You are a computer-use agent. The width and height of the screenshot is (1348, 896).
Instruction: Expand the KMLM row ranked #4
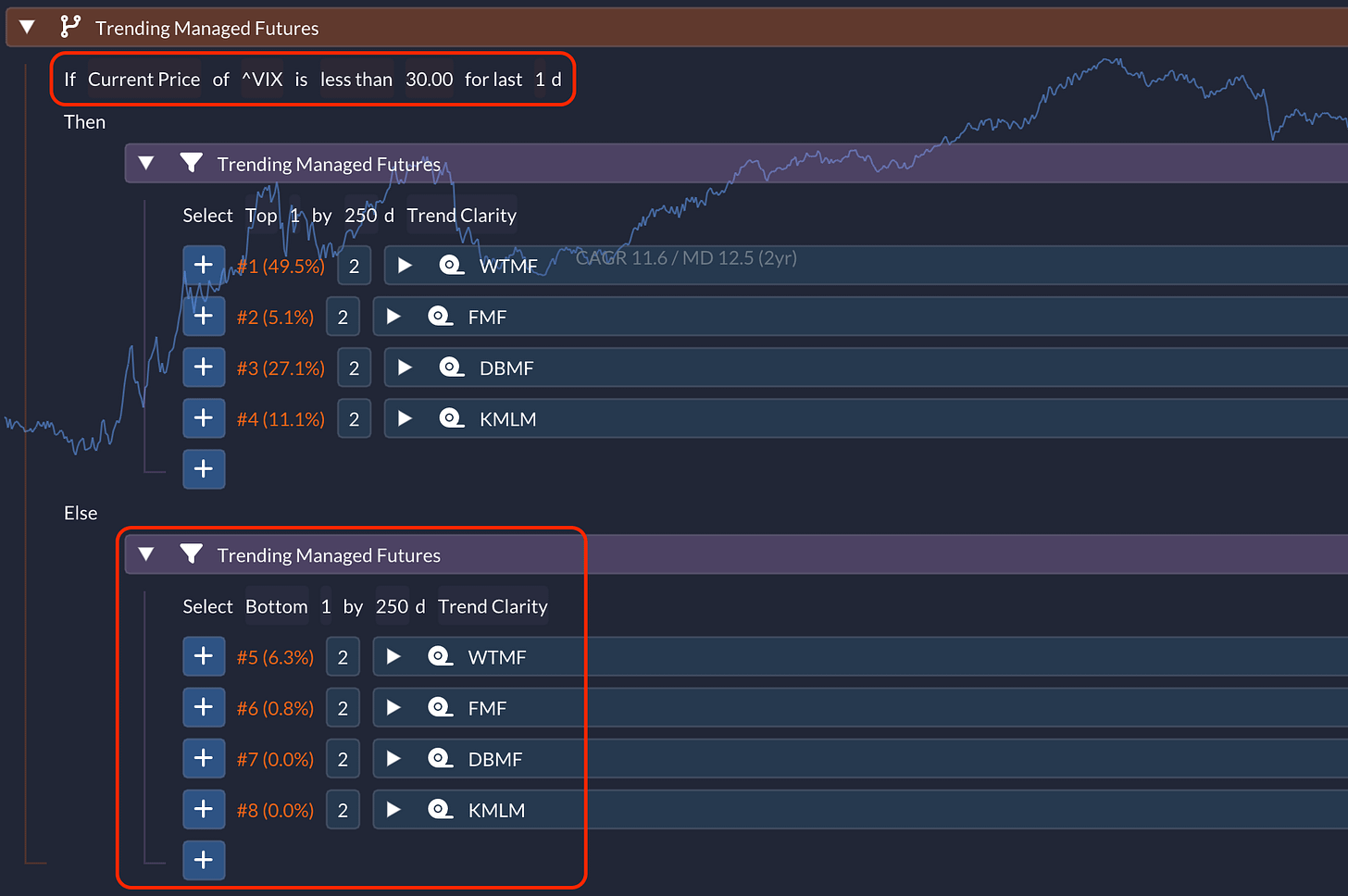[405, 418]
